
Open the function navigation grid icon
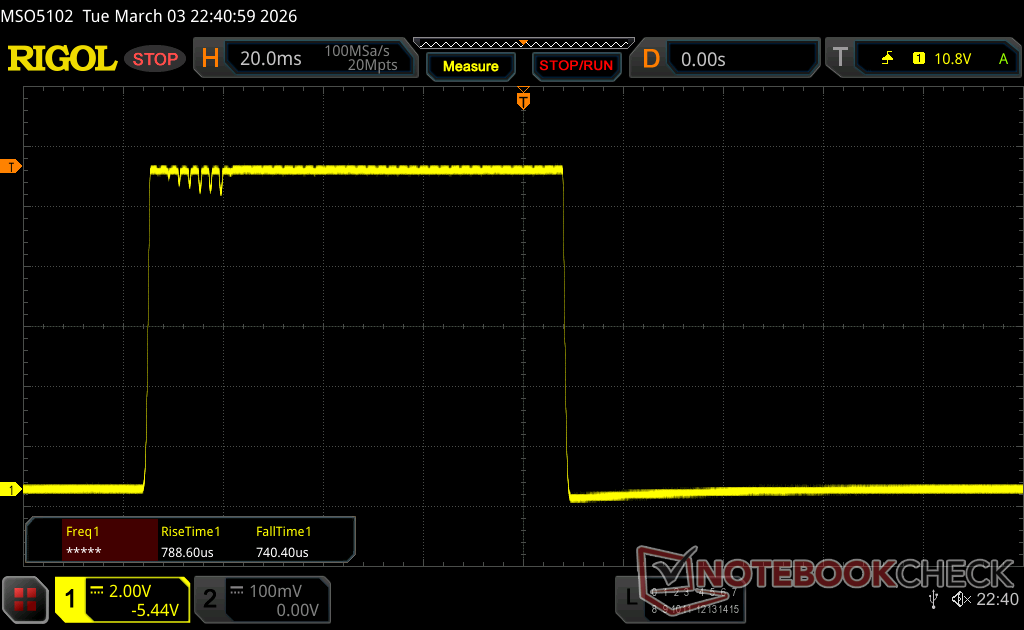25,599
